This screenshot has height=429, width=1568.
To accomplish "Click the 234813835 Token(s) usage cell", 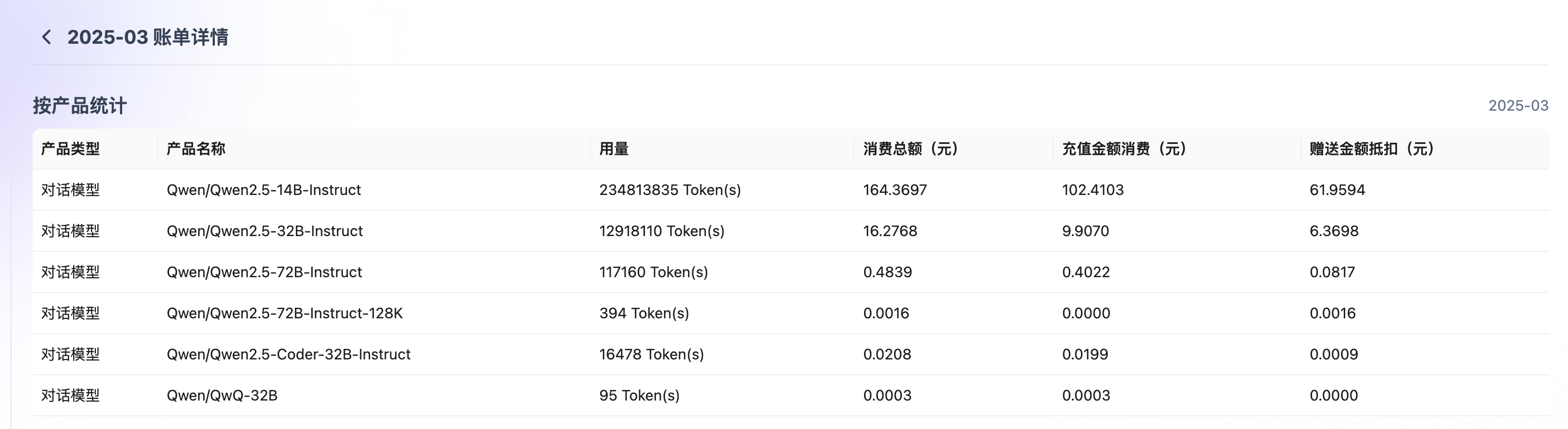I will [x=670, y=190].
